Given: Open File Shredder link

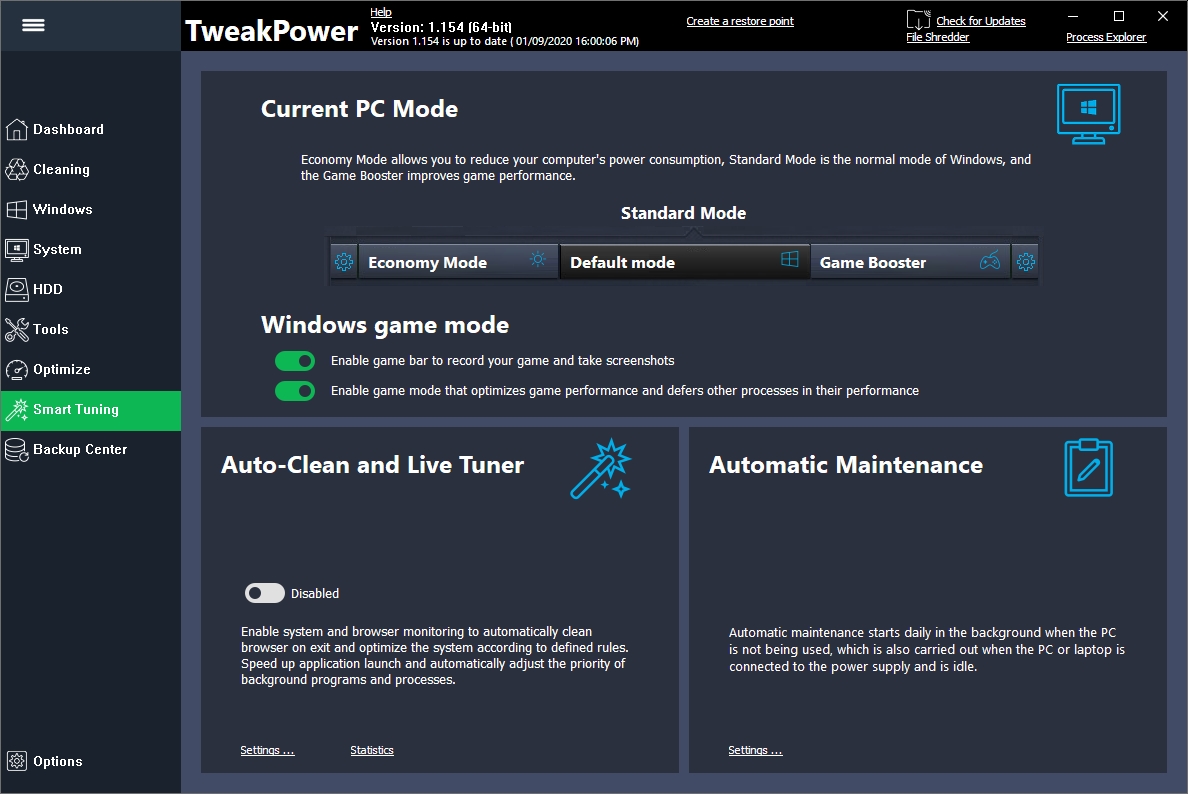Looking at the screenshot, I should [x=938, y=37].
